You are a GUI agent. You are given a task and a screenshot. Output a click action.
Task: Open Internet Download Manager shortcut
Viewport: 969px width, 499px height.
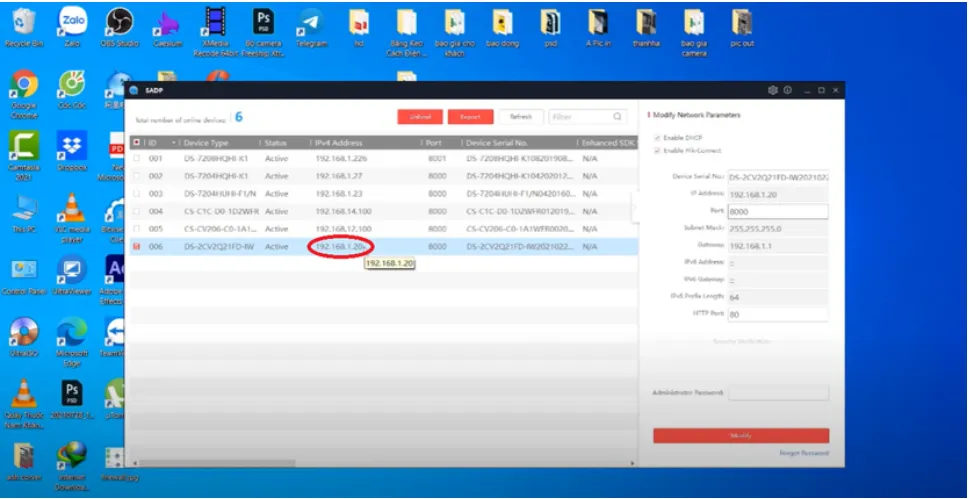coord(72,466)
